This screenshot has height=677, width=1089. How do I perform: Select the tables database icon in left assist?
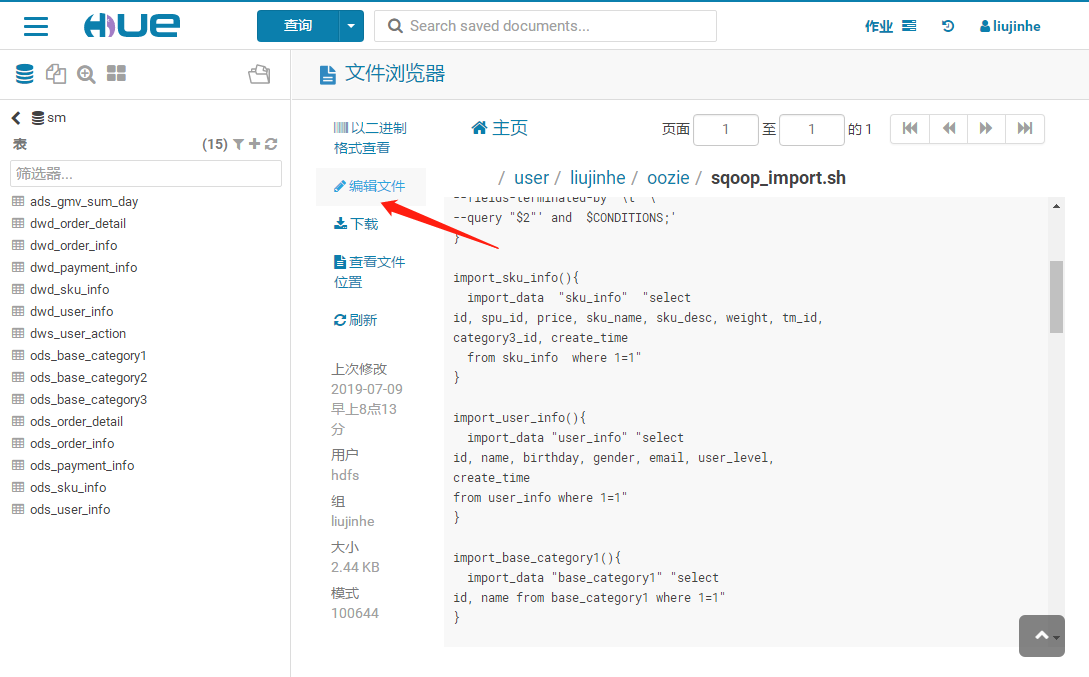(24, 73)
